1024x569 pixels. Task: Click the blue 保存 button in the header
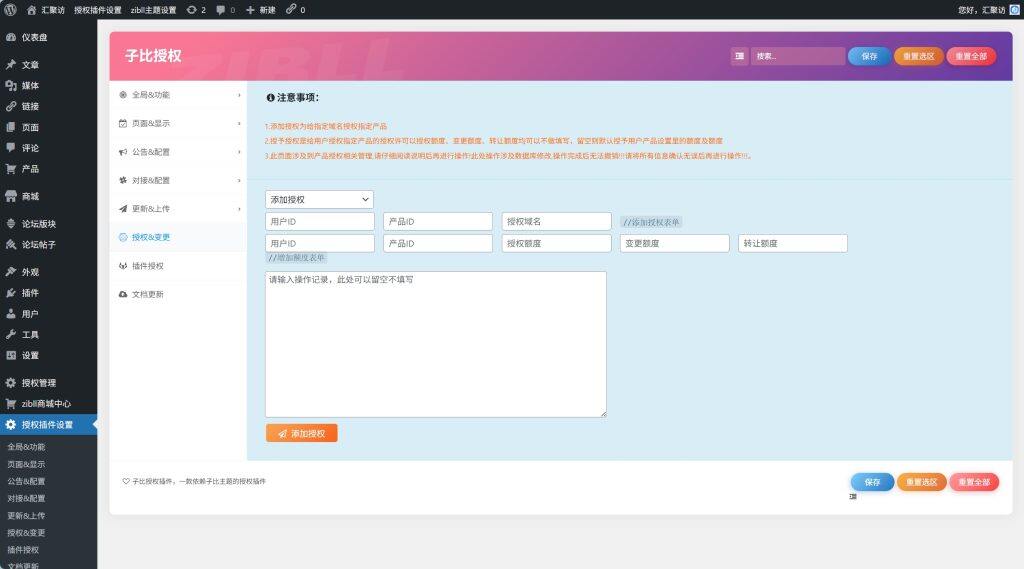(x=869, y=56)
